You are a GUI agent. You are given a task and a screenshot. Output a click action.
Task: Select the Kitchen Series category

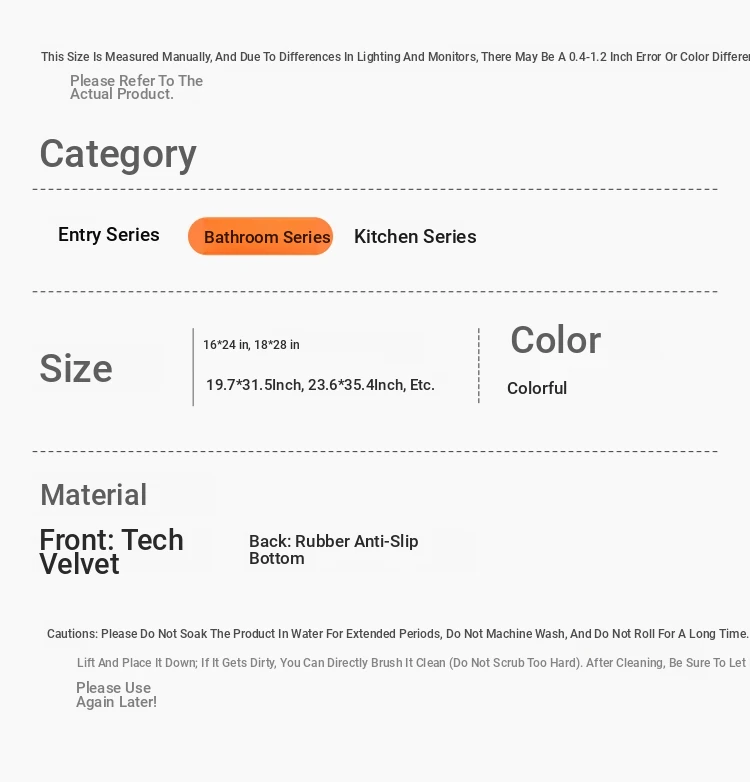[x=415, y=236]
